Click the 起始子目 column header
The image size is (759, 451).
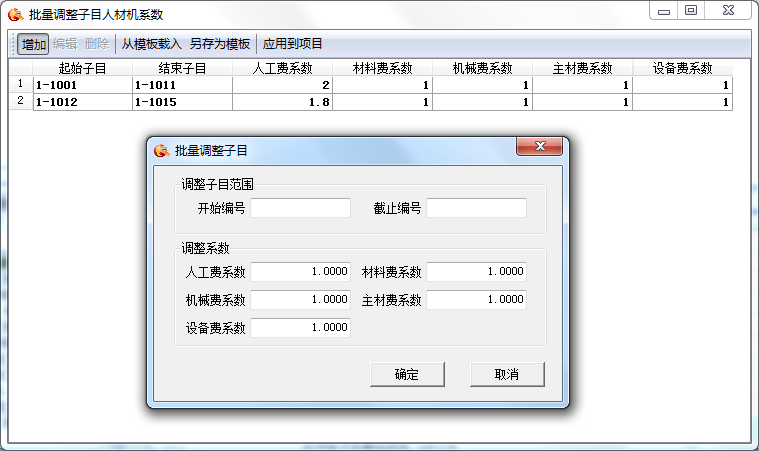(82, 68)
